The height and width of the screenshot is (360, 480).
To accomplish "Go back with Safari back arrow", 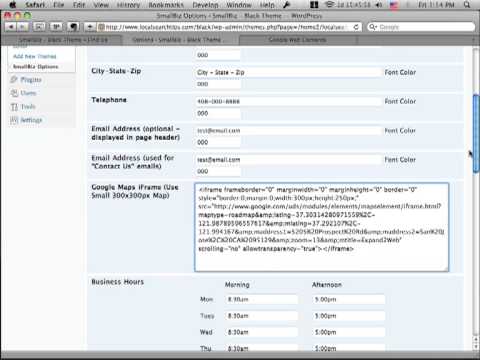I will [11, 27].
